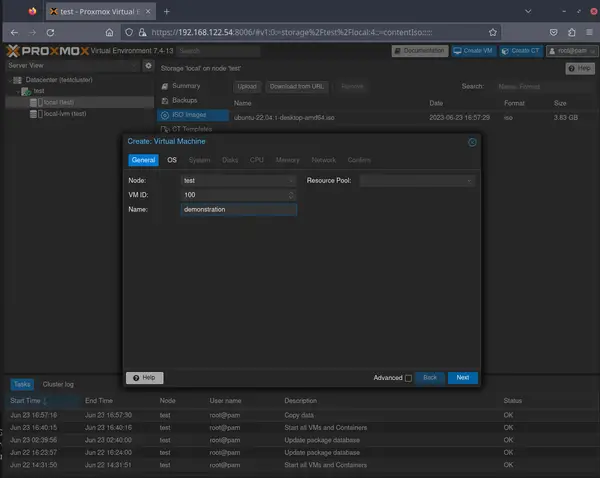Open the Documentation button
Image resolution: width=600 pixels, height=478 pixels.
420,51
